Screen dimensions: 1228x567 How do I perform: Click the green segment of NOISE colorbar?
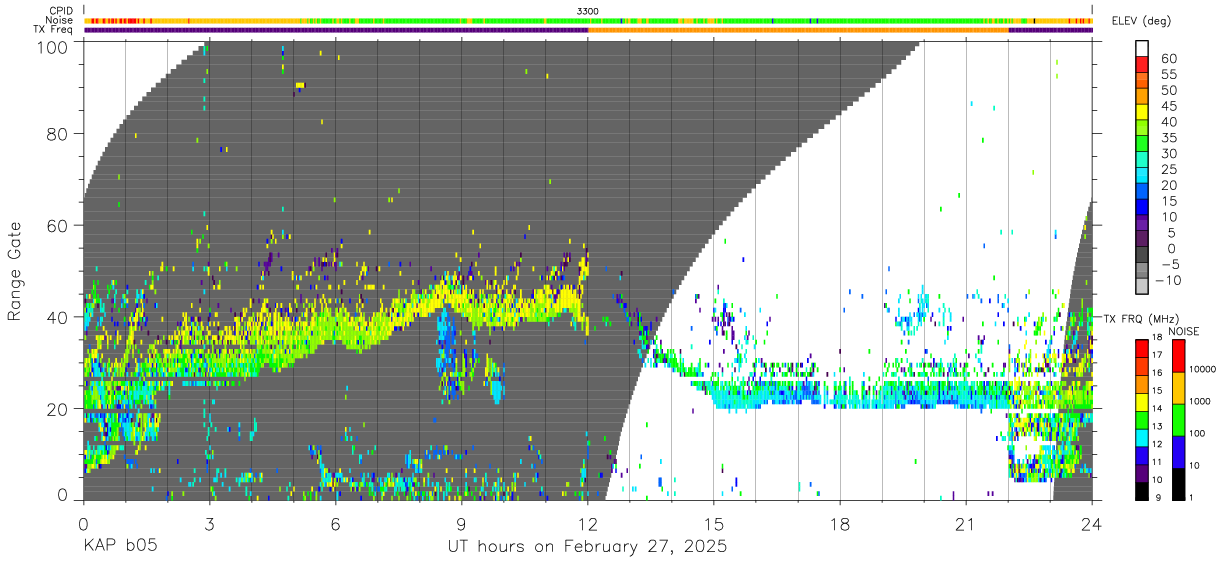click(x=1178, y=420)
